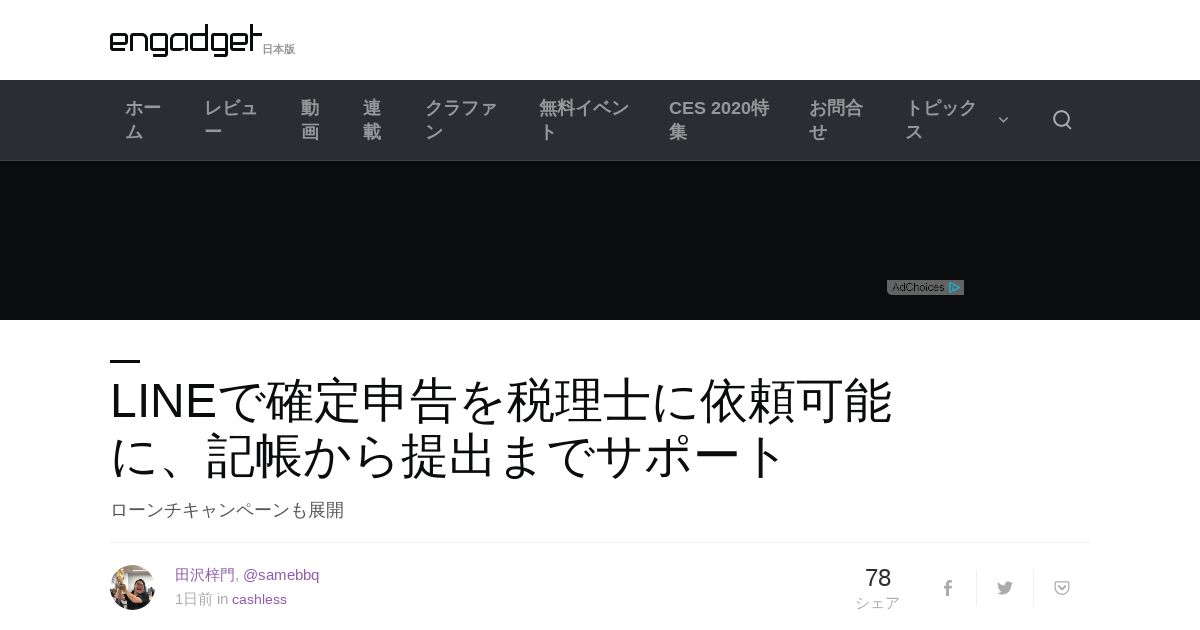Click the 78 シェア share count

tap(878, 588)
